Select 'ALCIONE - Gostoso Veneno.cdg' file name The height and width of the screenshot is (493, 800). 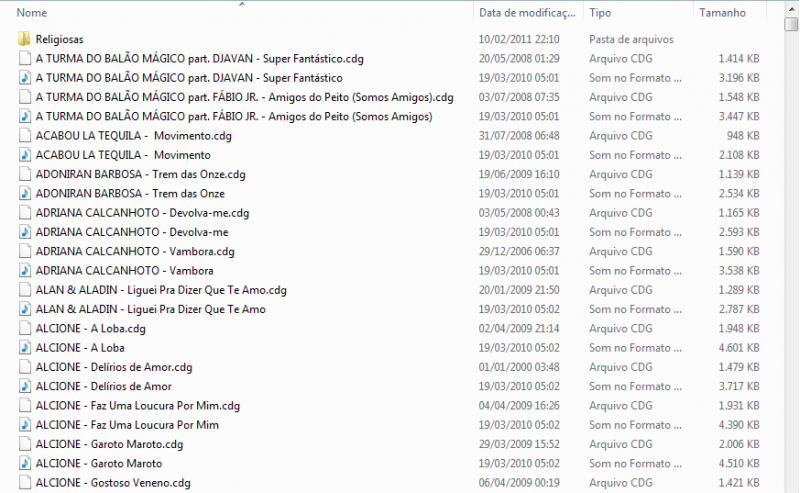point(113,483)
